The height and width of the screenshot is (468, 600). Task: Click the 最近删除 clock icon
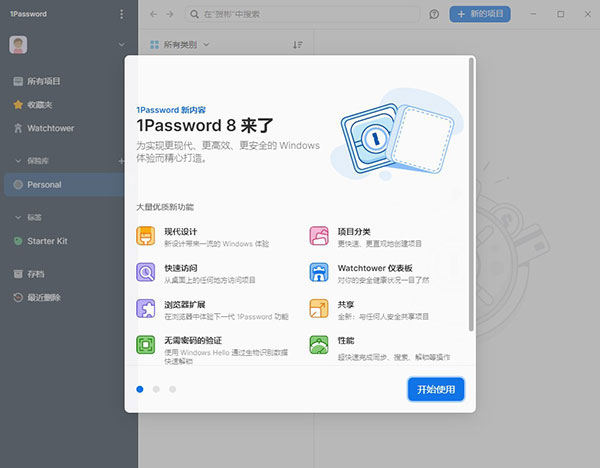[18, 297]
